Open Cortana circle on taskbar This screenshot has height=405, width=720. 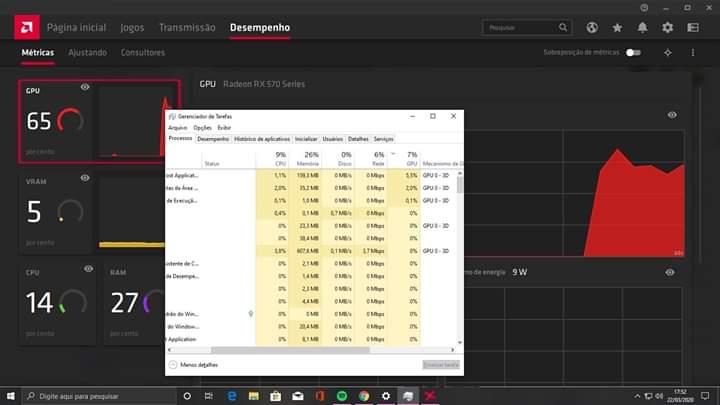tap(187, 396)
